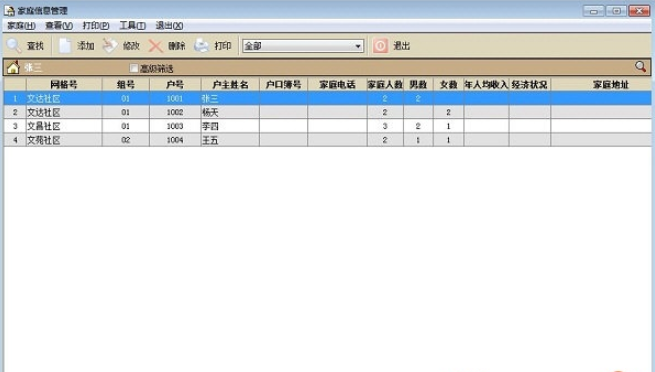
Task: Click the 张三 text in the filter bar
Action: (33, 67)
